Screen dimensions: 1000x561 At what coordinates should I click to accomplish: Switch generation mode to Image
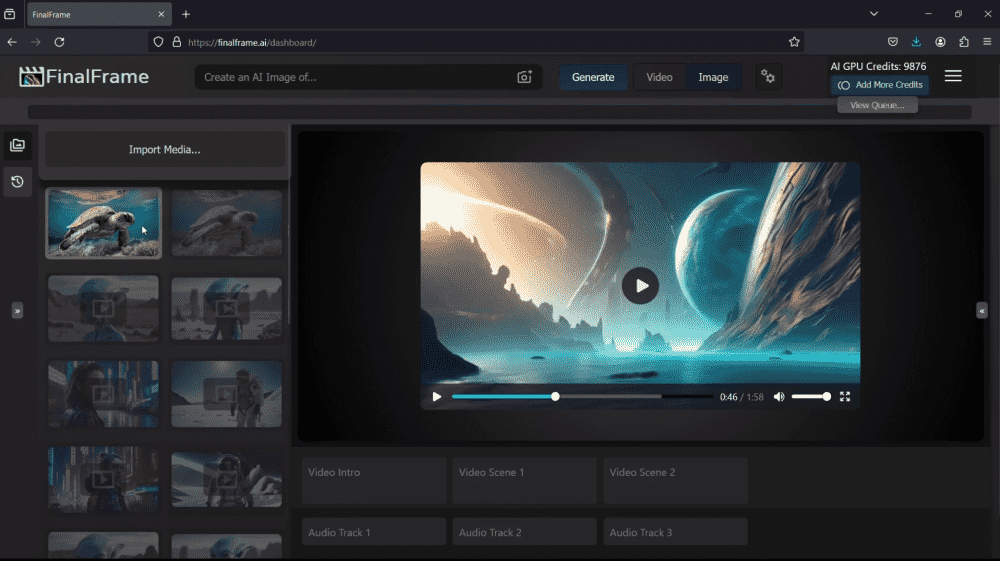[713, 77]
